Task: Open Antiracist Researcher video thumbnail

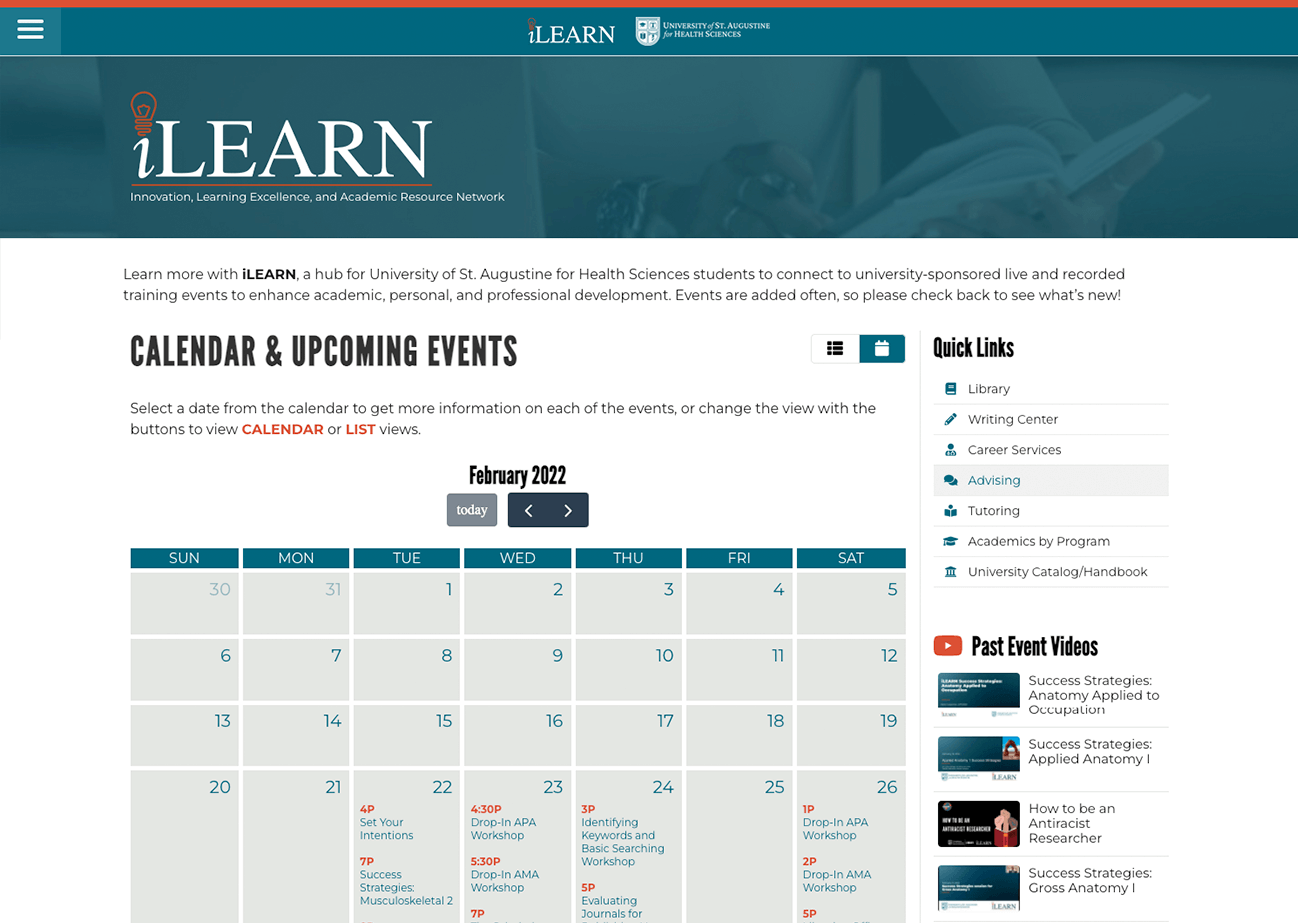Action: 978,823
